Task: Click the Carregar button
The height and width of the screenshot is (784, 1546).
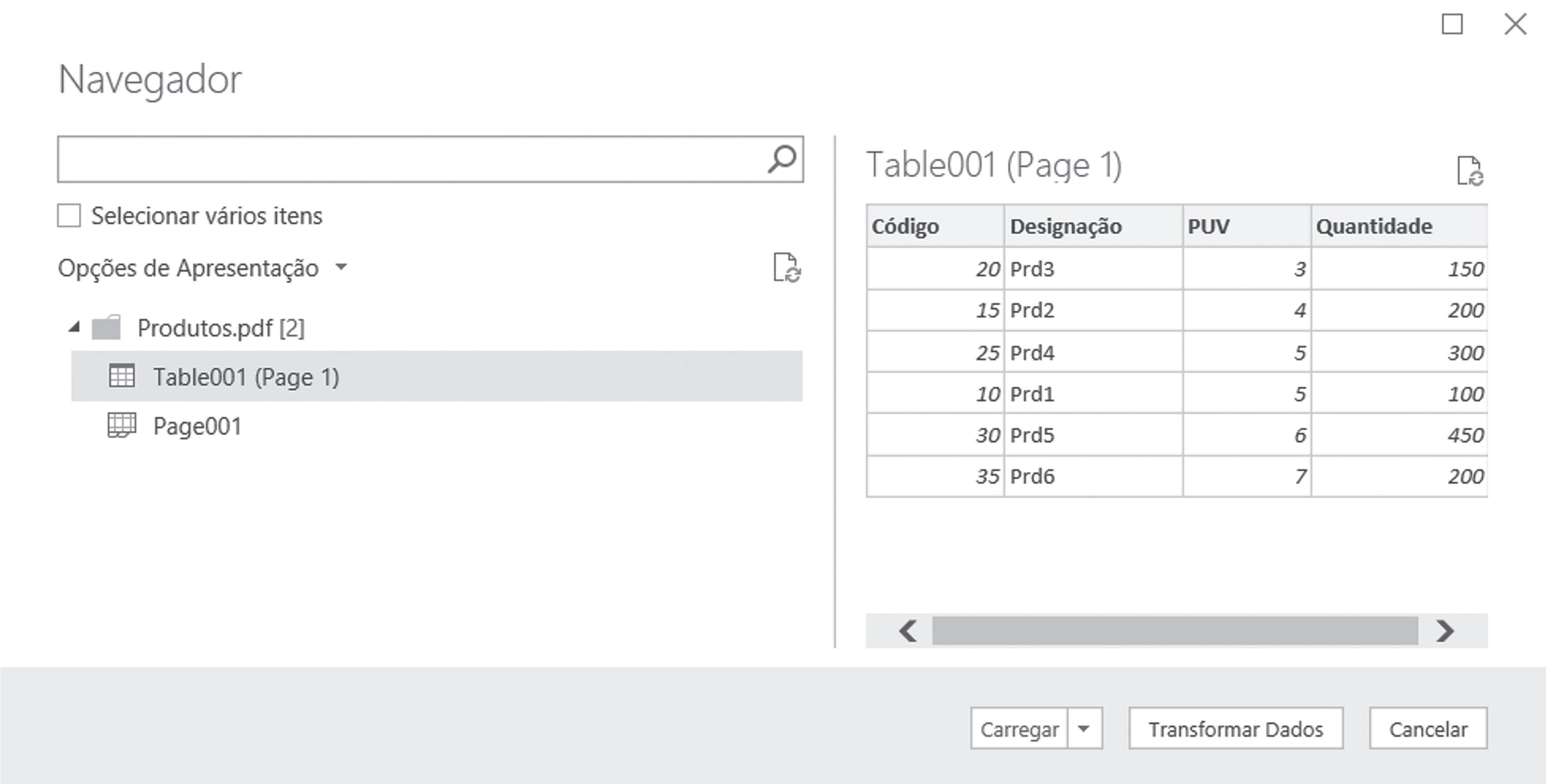Action: pyautogui.click(x=1019, y=728)
